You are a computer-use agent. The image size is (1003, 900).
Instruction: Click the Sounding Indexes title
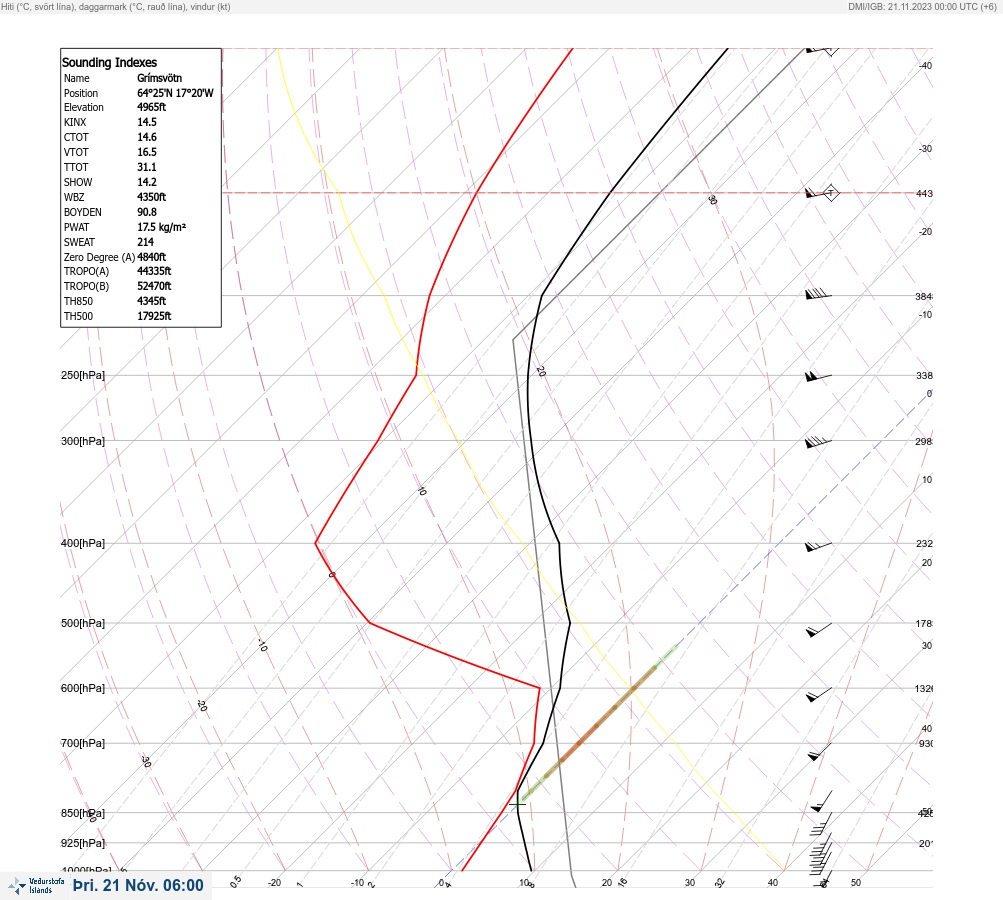point(109,62)
